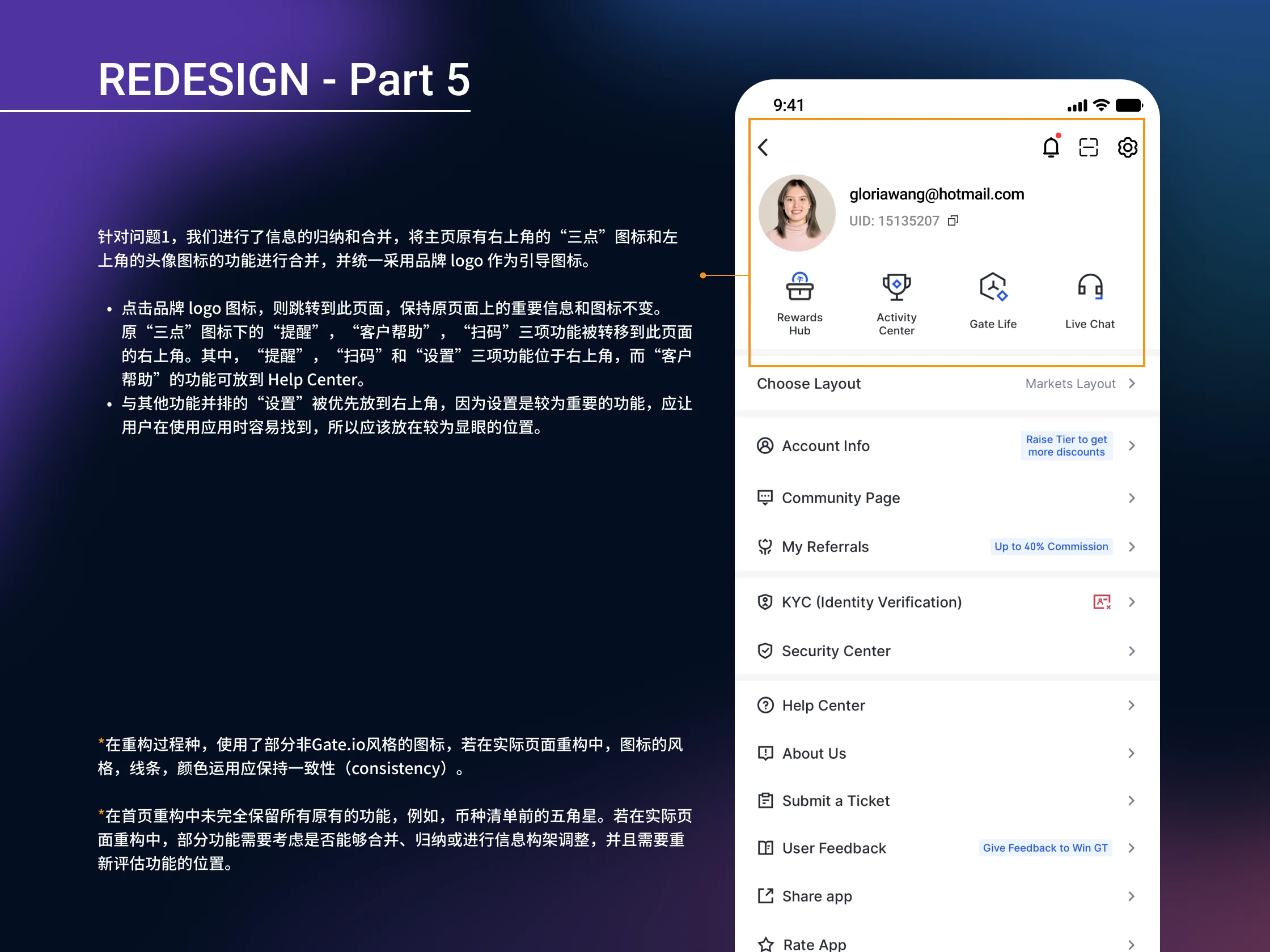Expand the Security Center chevron

pos(1132,651)
